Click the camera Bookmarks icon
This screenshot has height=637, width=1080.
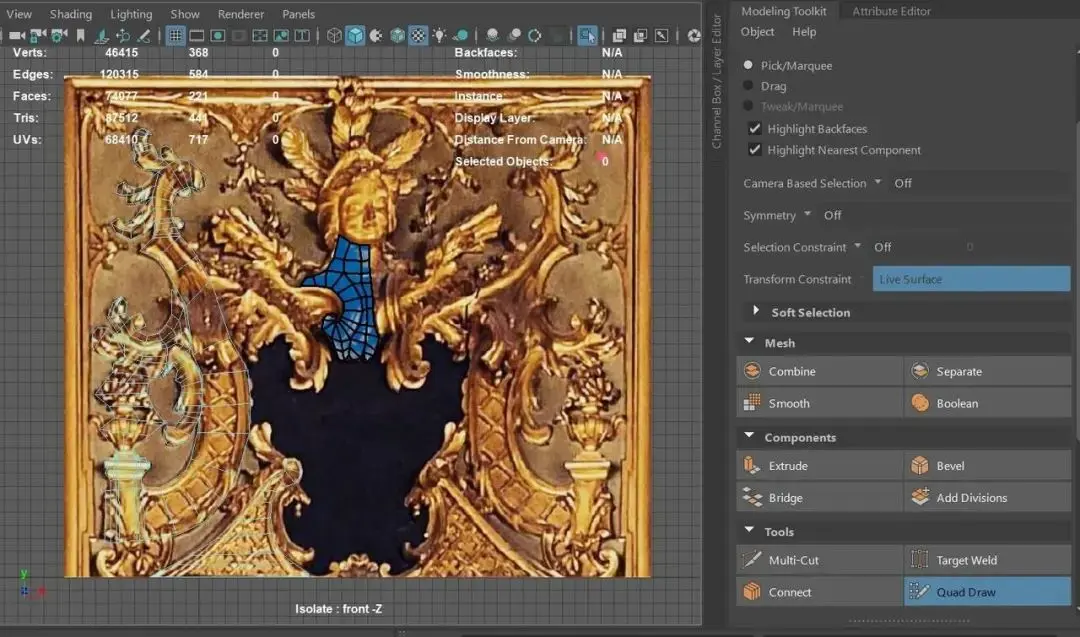pos(81,35)
